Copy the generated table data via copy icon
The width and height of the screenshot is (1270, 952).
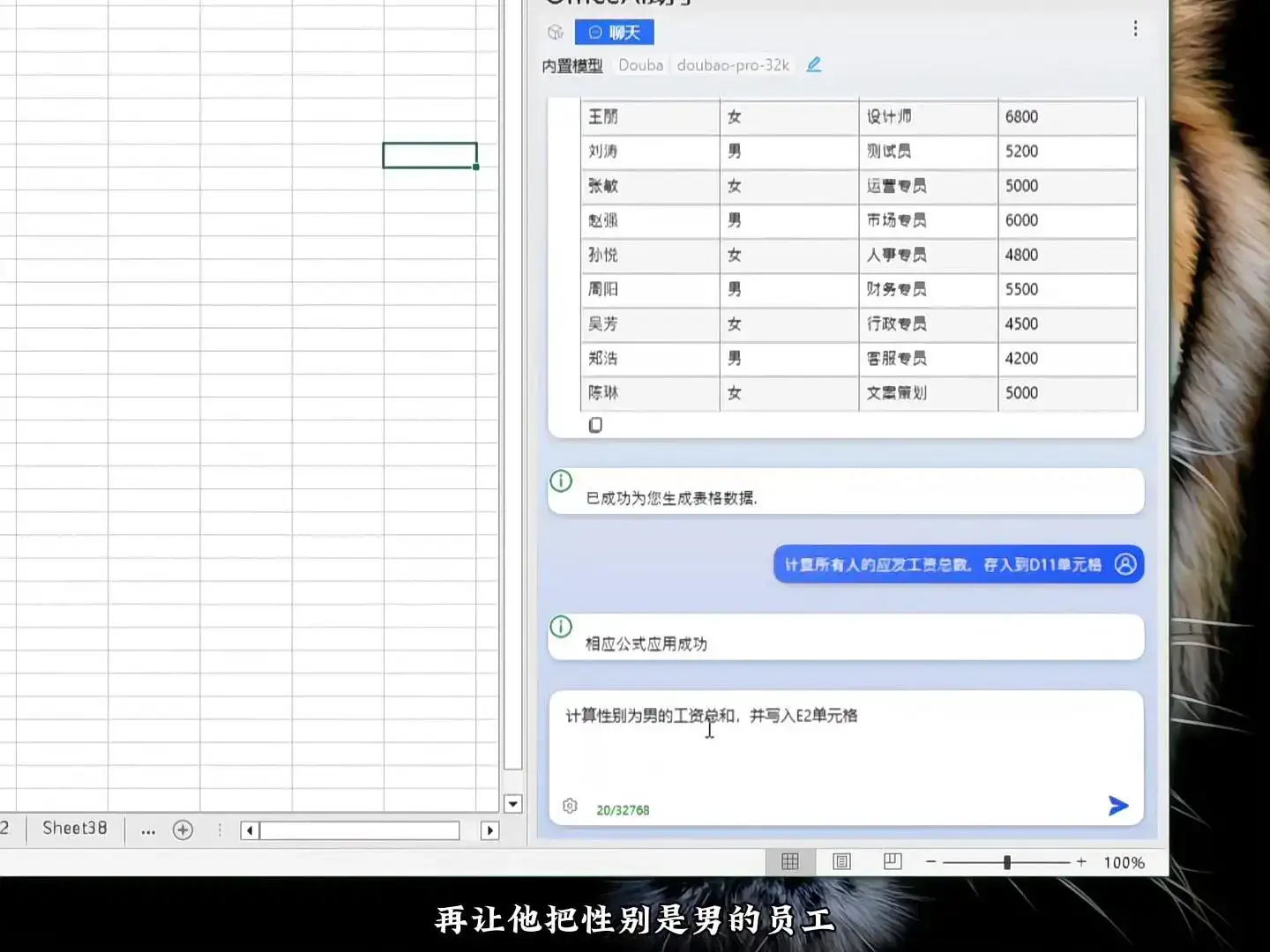[x=595, y=425]
